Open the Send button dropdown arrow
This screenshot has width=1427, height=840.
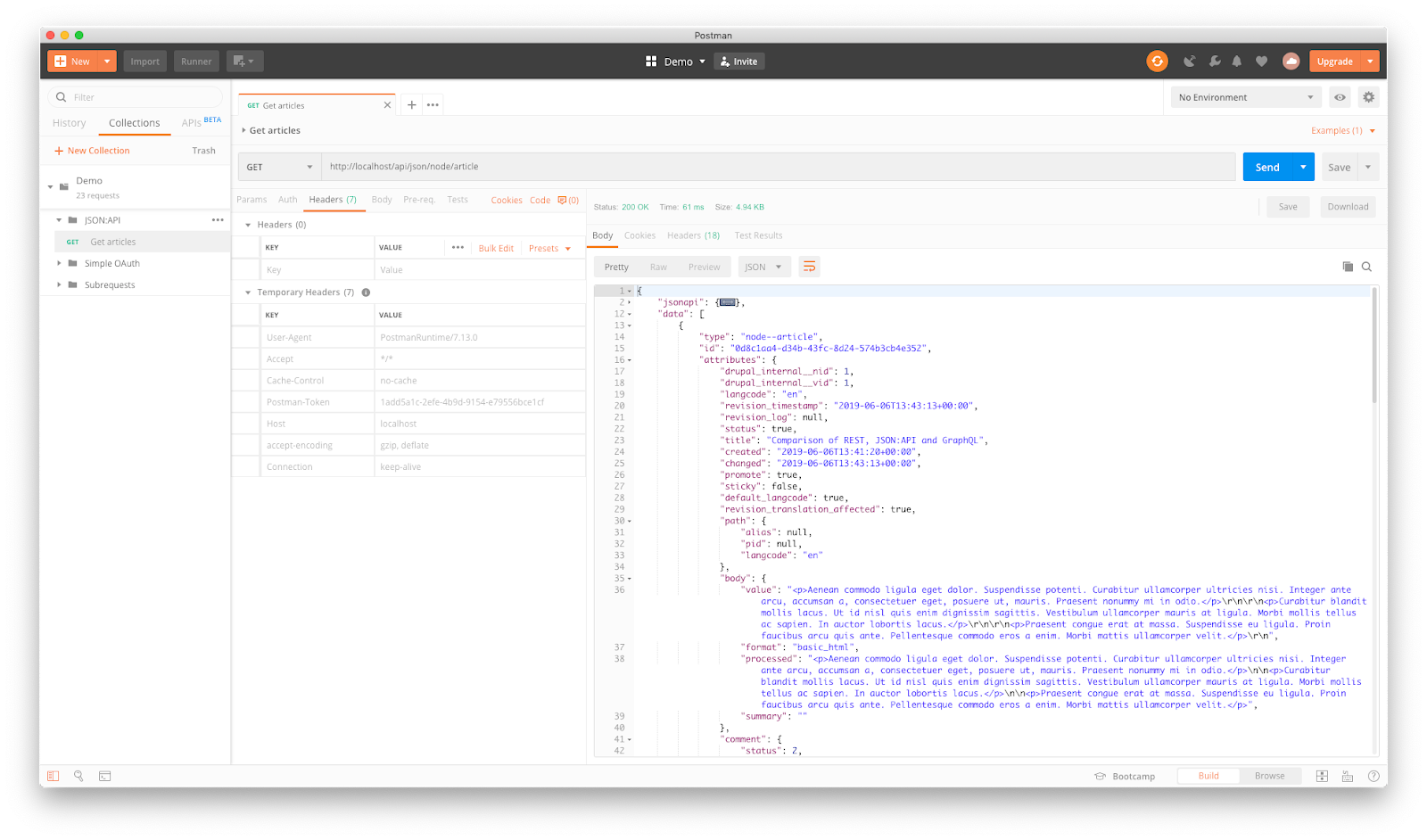click(x=1303, y=167)
